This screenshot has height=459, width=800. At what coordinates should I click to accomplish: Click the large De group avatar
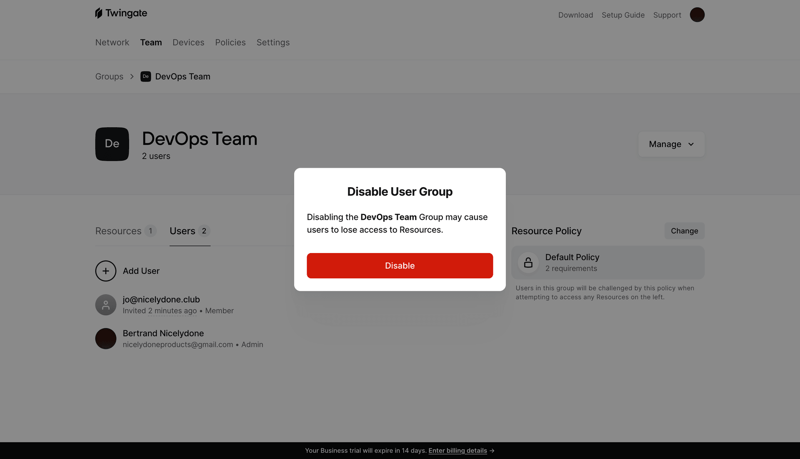[112, 144]
